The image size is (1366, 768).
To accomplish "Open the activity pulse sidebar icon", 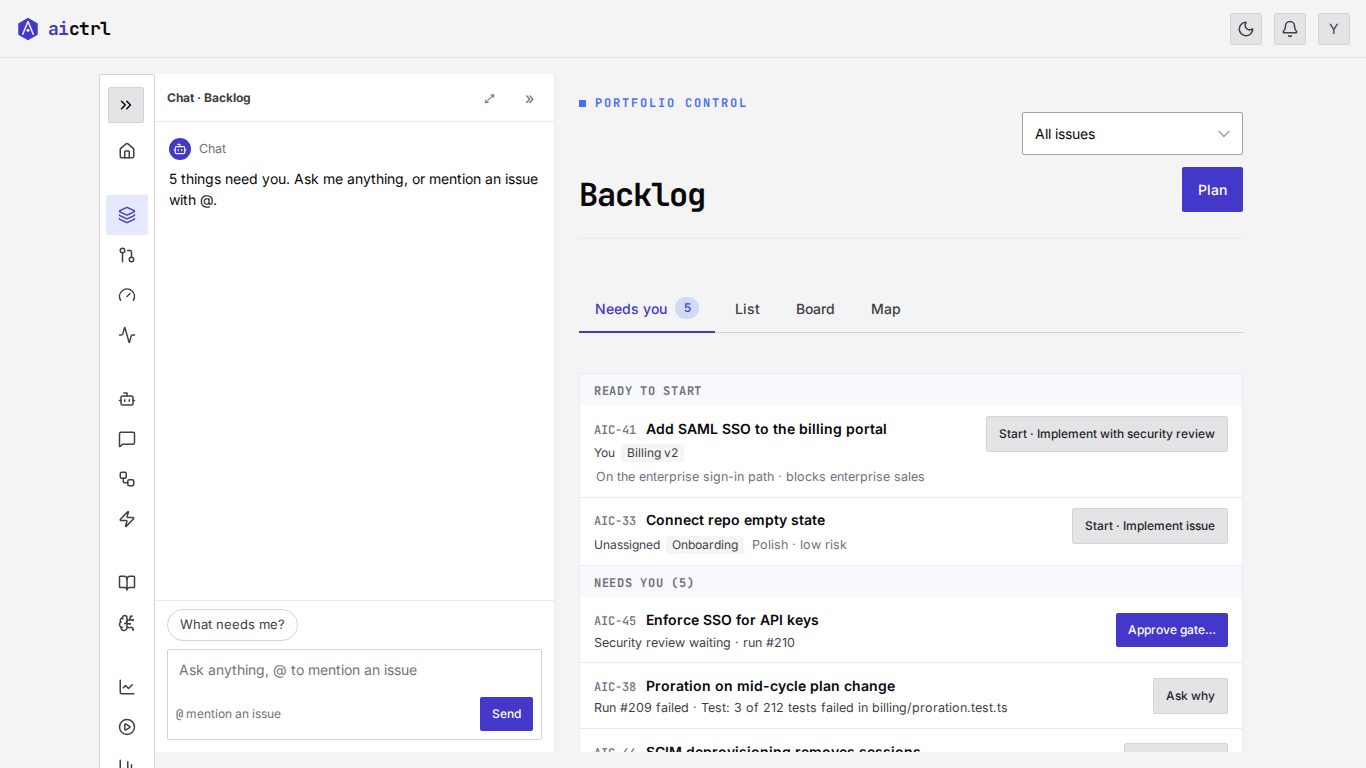I will [127, 335].
